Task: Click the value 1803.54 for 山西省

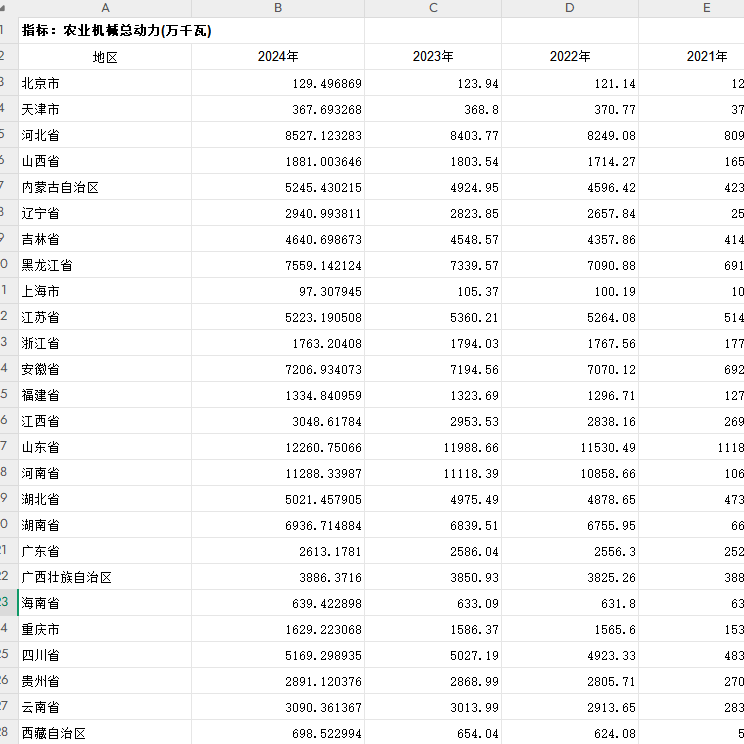Action: 433,161
